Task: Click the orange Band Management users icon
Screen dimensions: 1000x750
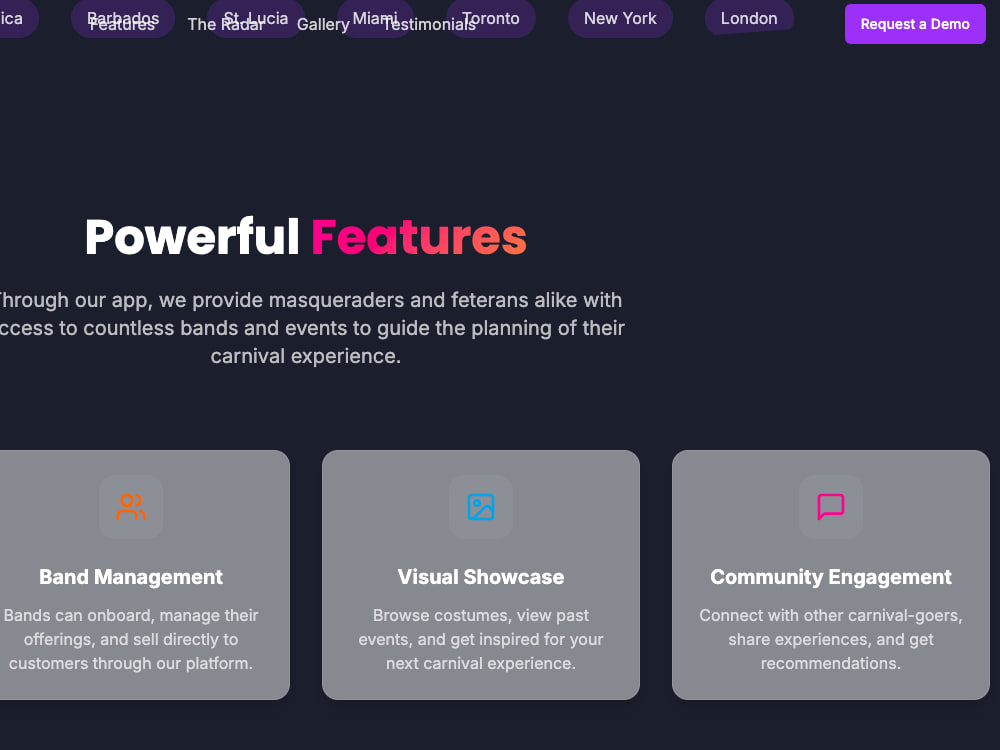Action: [131, 507]
